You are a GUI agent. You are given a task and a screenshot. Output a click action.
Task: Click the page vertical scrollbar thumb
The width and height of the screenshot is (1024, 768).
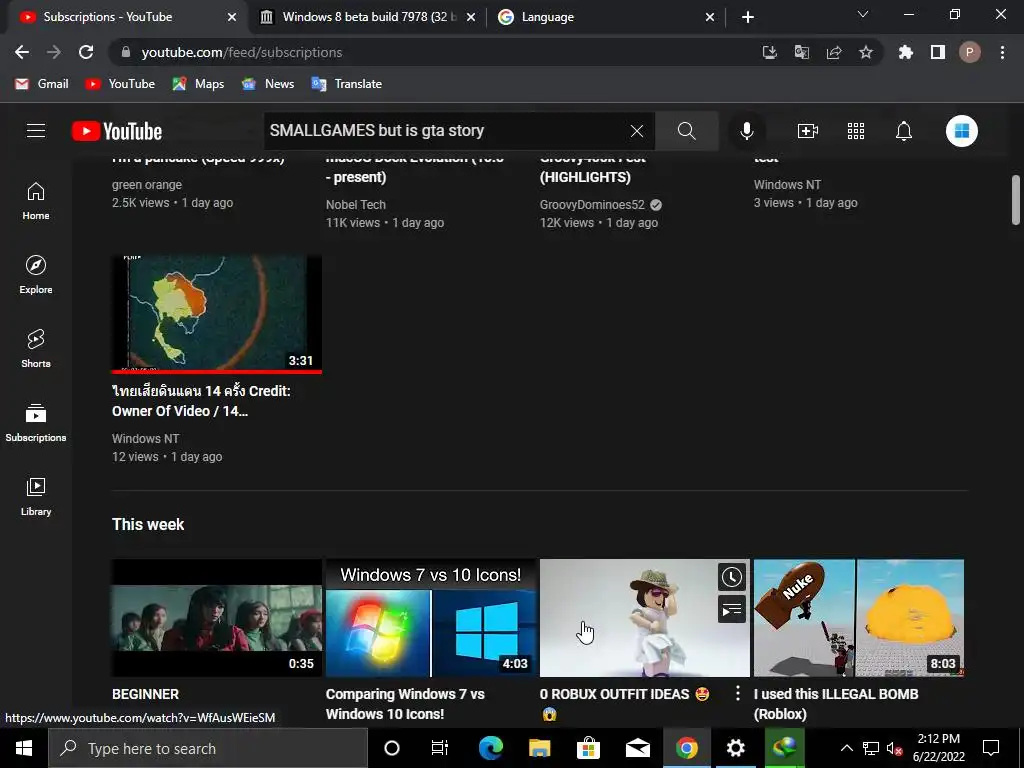[x=1016, y=199]
